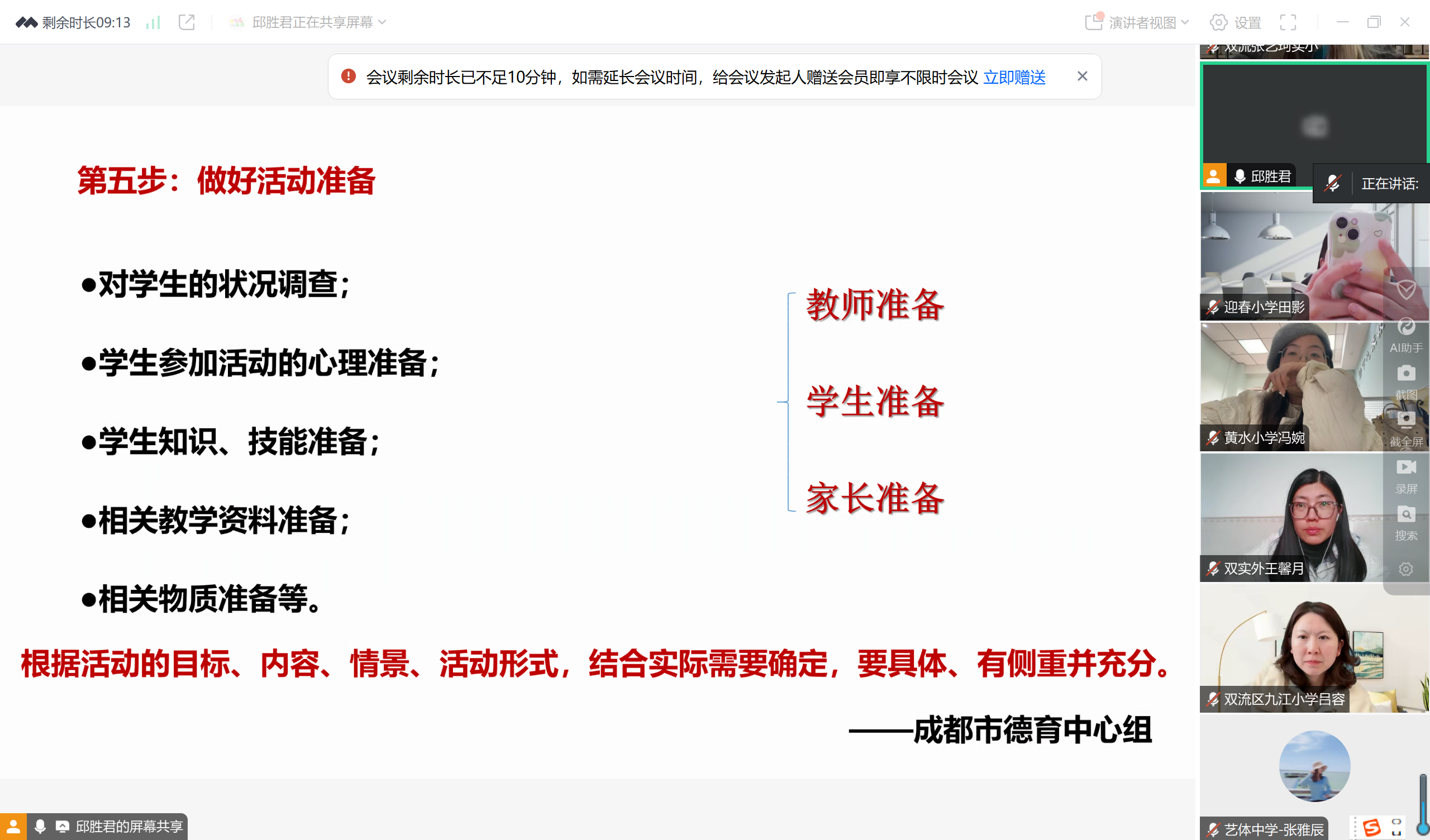Click the network signal indicator
The height and width of the screenshot is (840, 1430).
click(152, 22)
